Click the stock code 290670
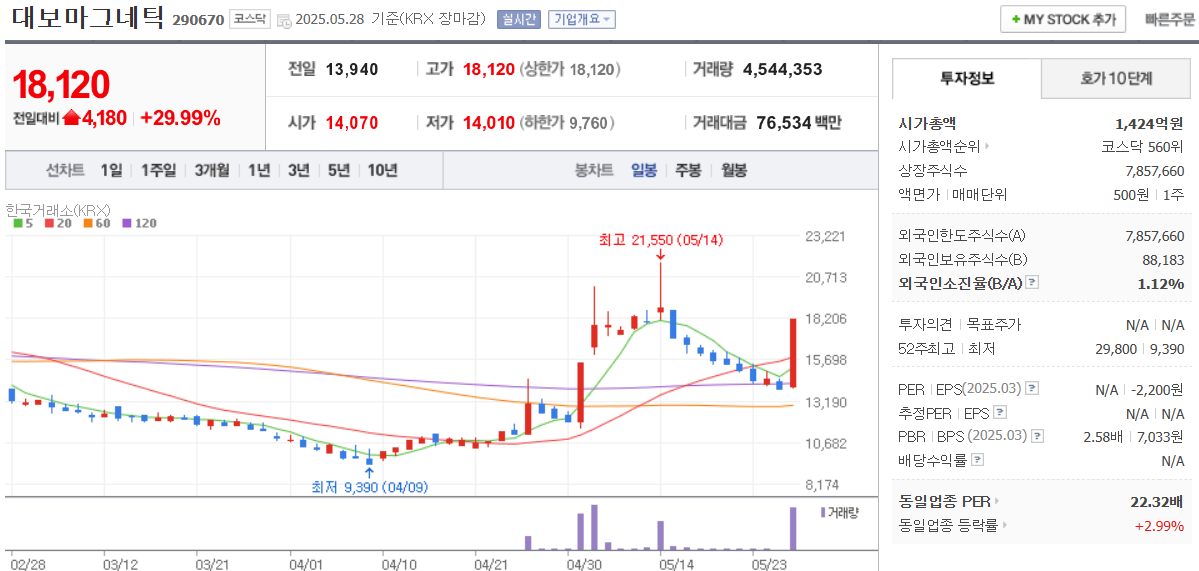The height and width of the screenshot is (571, 1199). [x=198, y=20]
